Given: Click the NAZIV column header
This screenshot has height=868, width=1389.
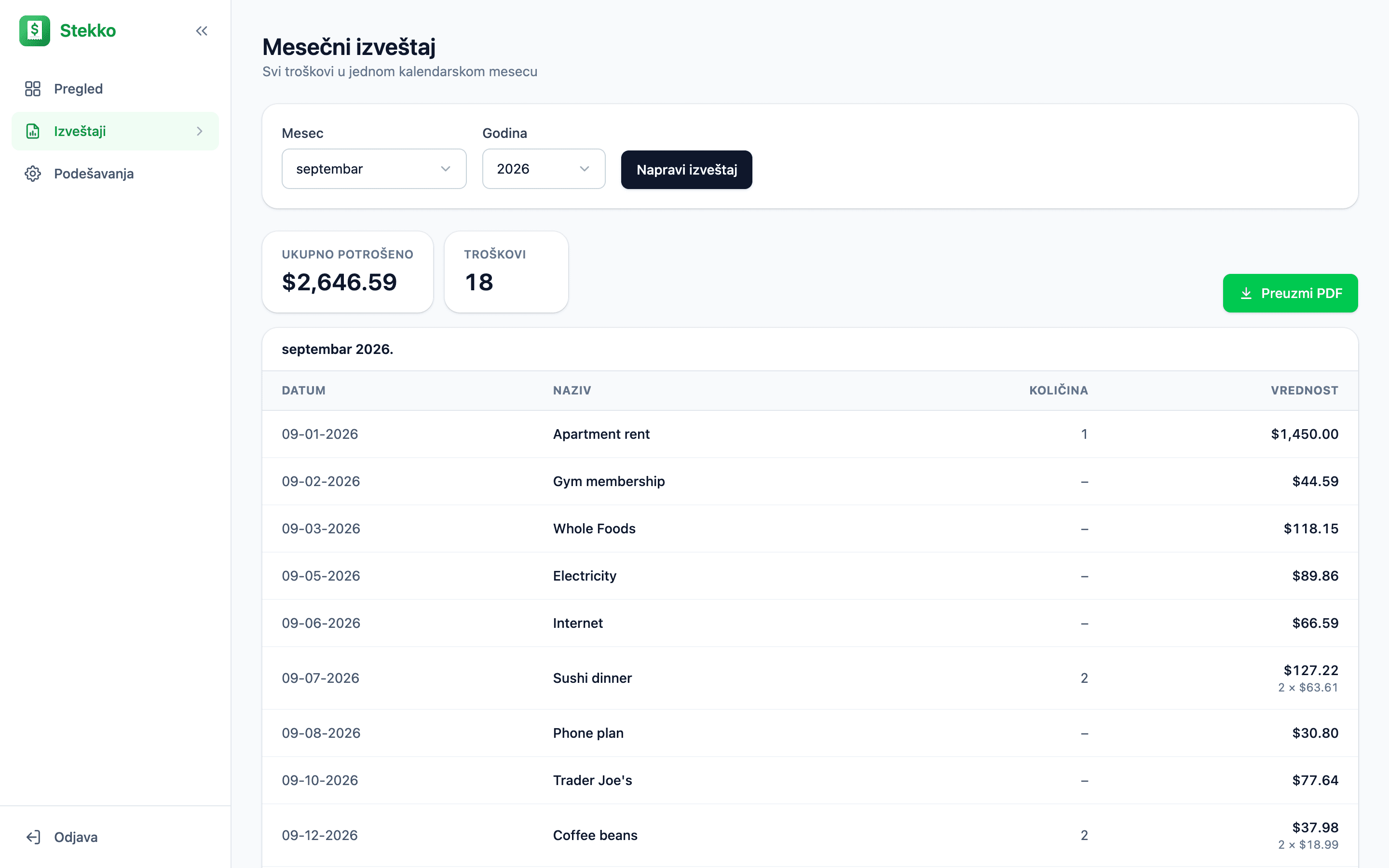Looking at the screenshot, I should point(572,391).
